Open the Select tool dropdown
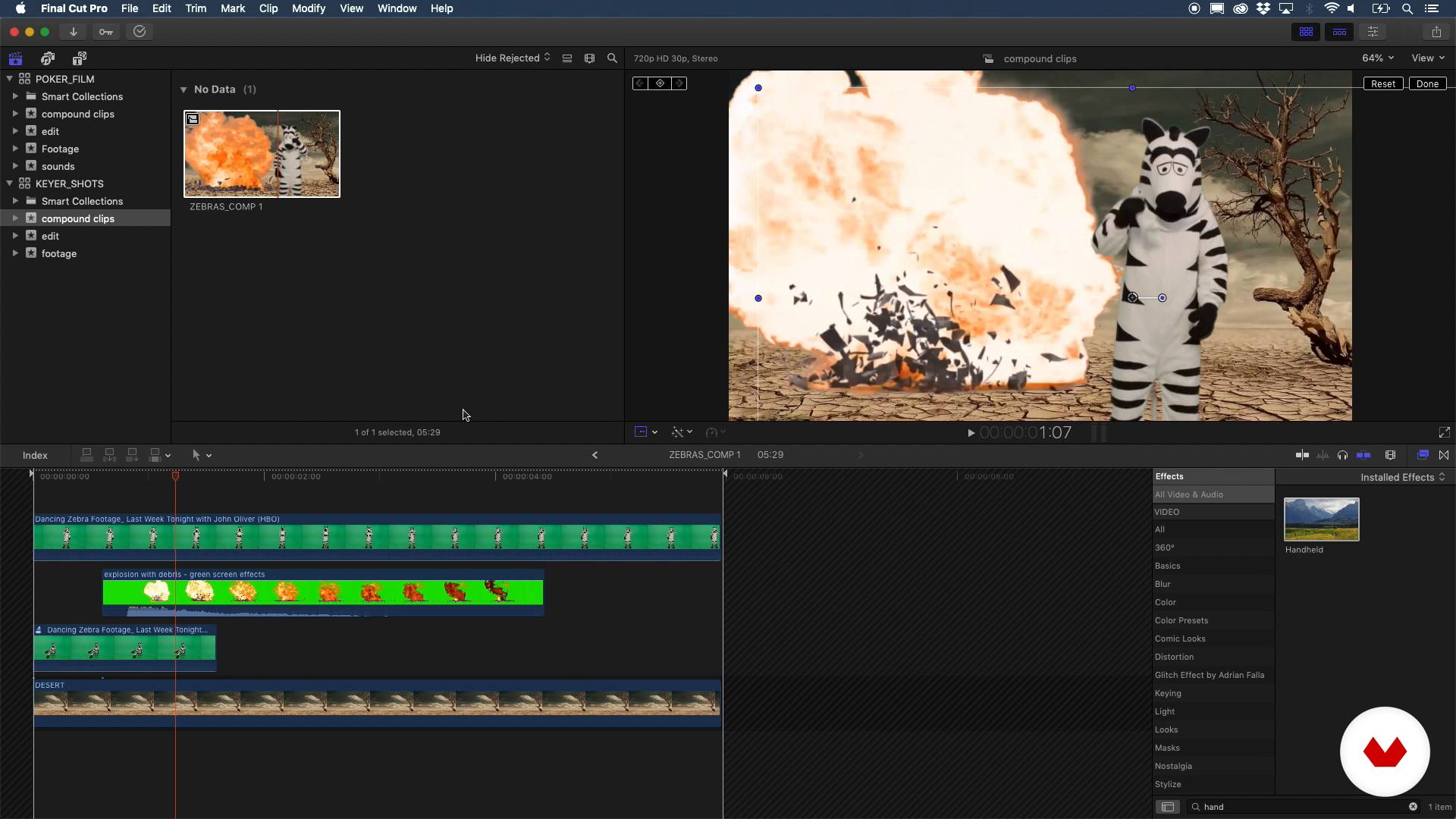Viewport: 1456px width, 819px height. (x=201, y=455)
